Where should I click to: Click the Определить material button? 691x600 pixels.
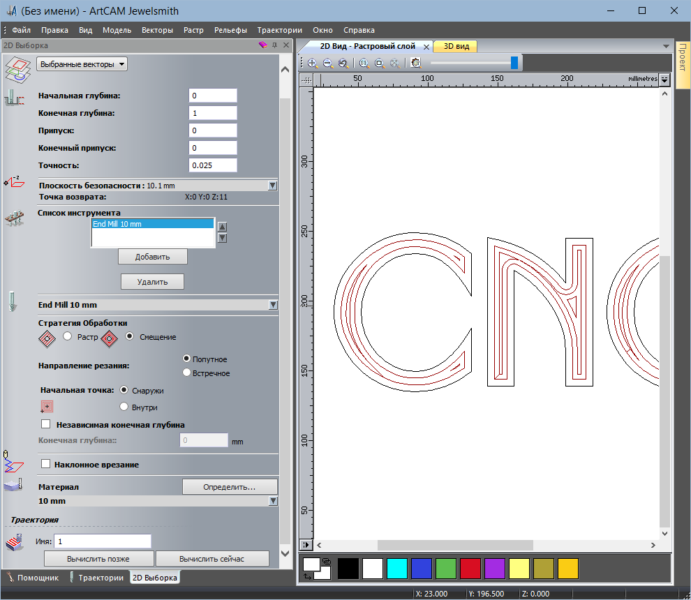(x=230, y=487)
